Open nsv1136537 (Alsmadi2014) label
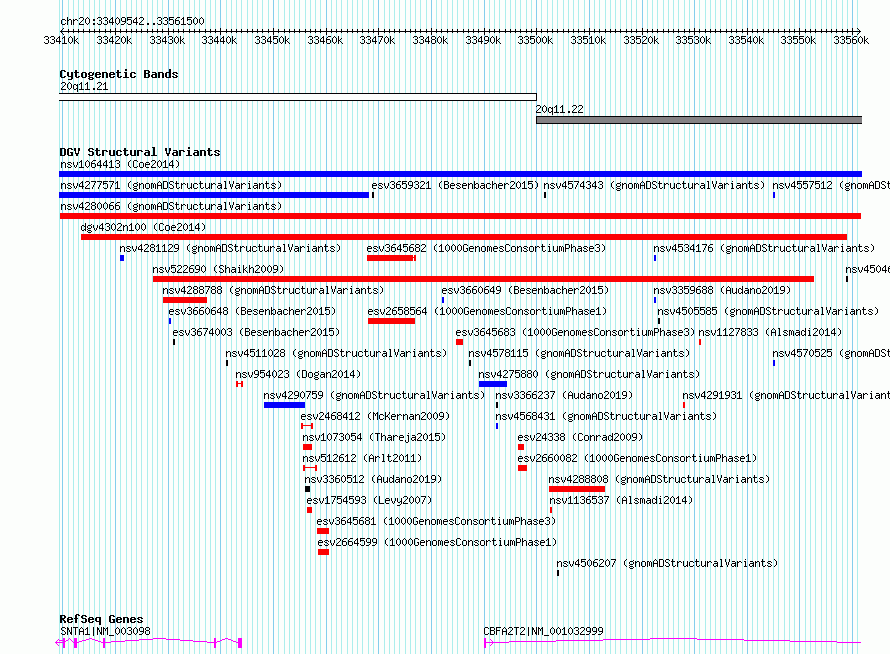This screenshot has height=654, width=890. point(621,501)
